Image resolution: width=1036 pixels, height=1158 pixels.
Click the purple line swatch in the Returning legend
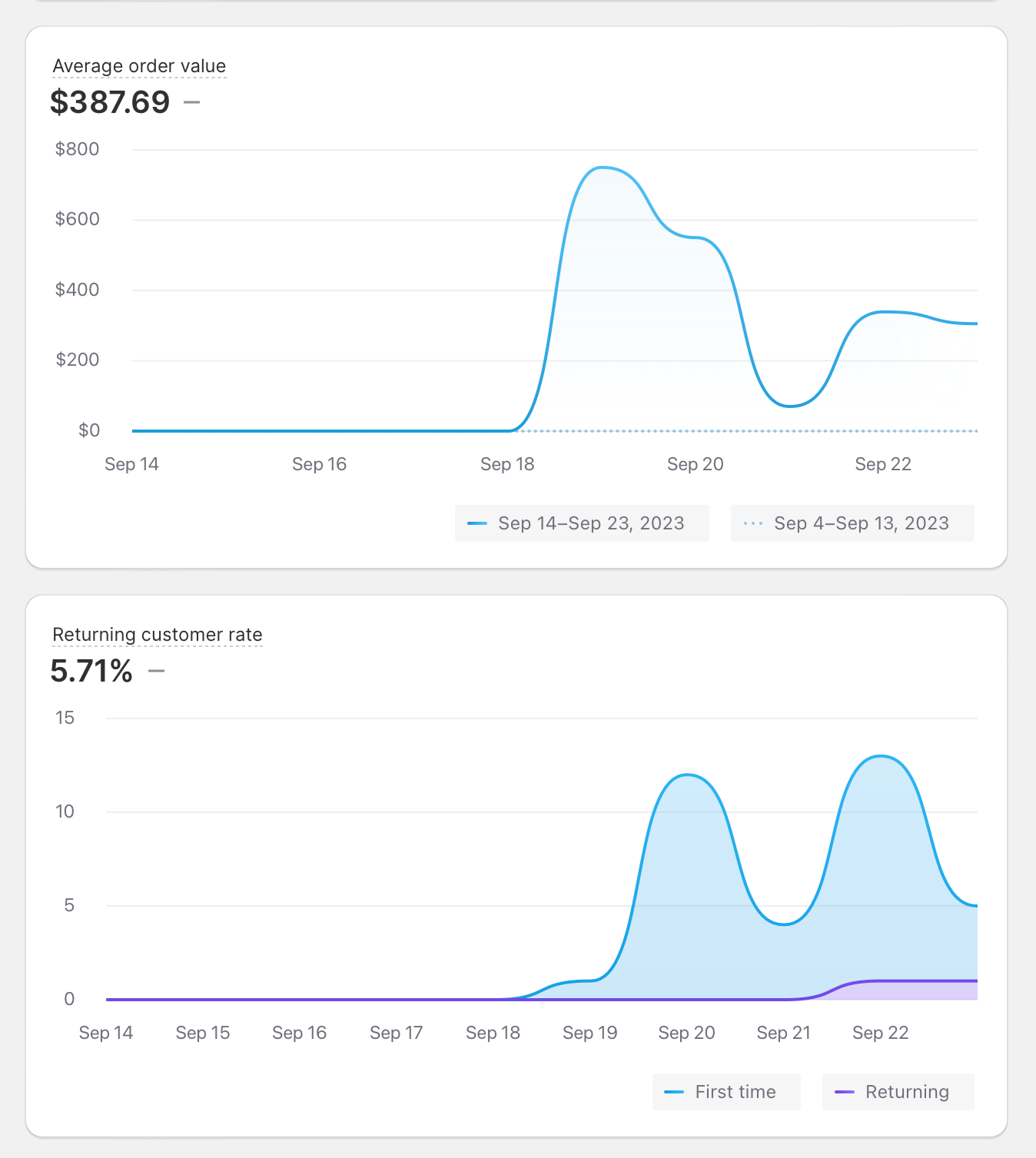point(845,1092)
